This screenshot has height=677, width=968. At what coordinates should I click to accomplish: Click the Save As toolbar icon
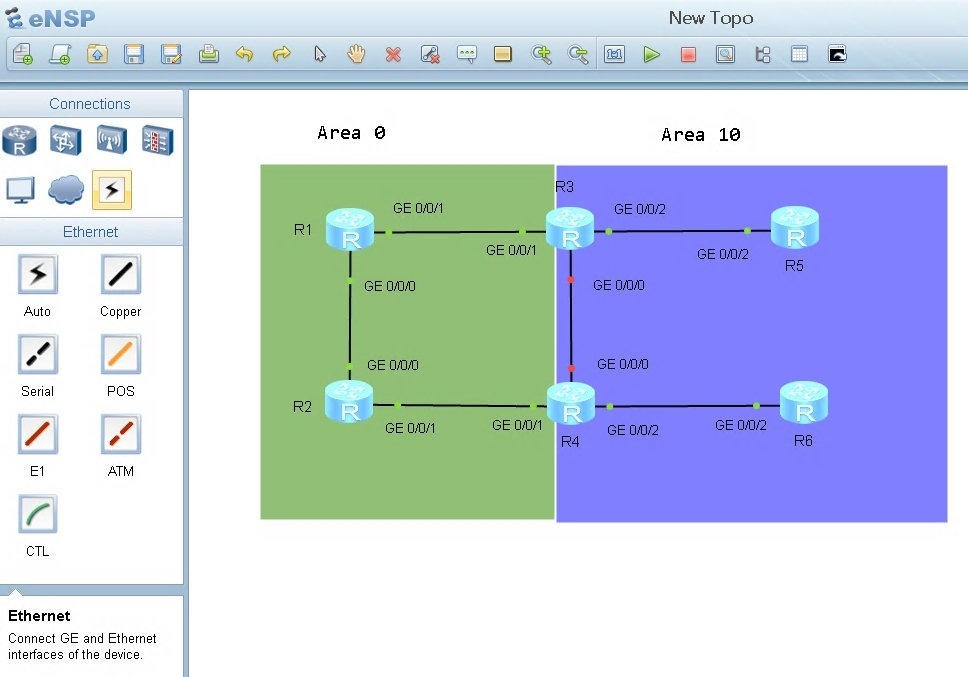171,54
